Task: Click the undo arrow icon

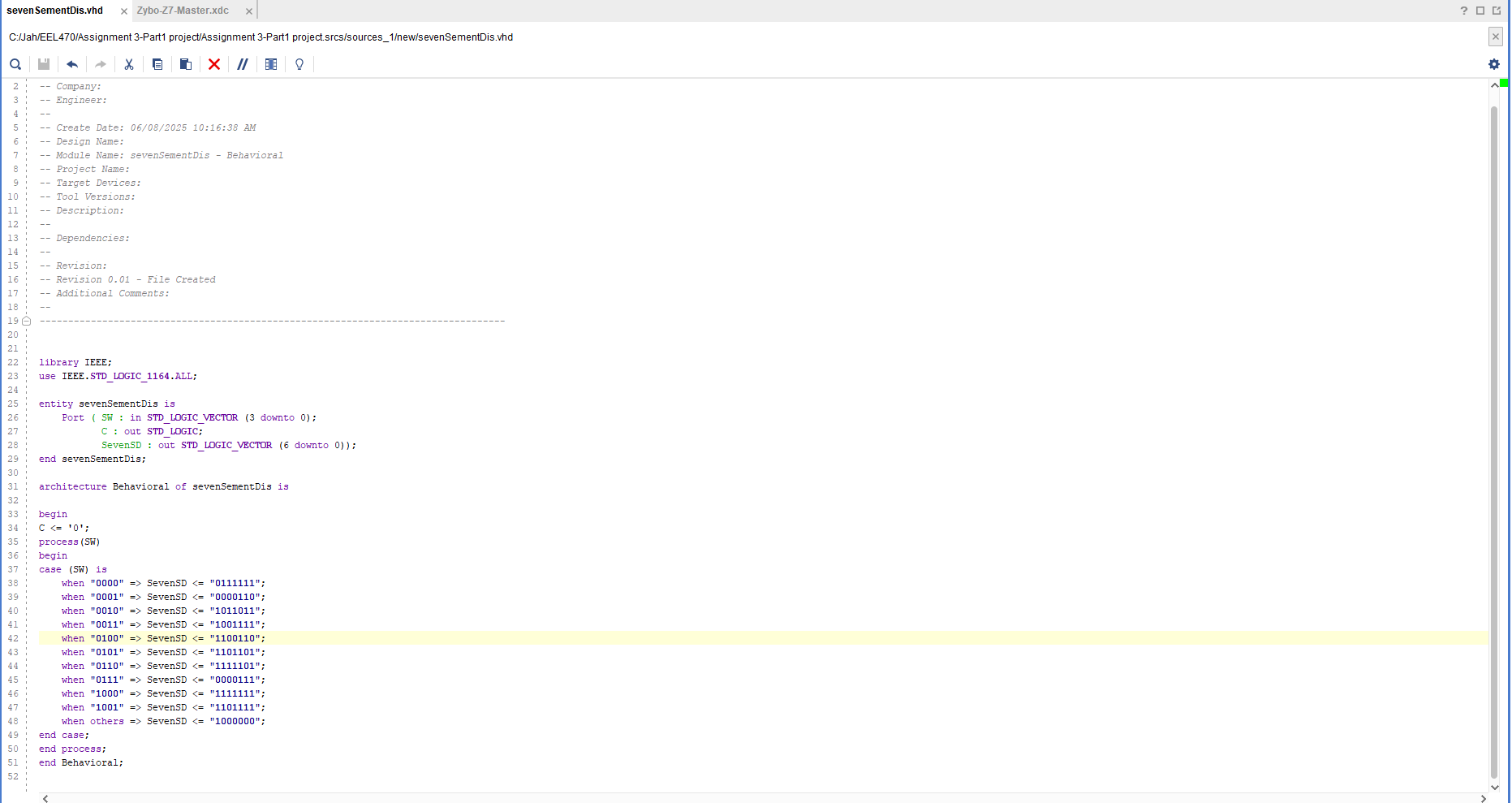Action: click(72, 64)
